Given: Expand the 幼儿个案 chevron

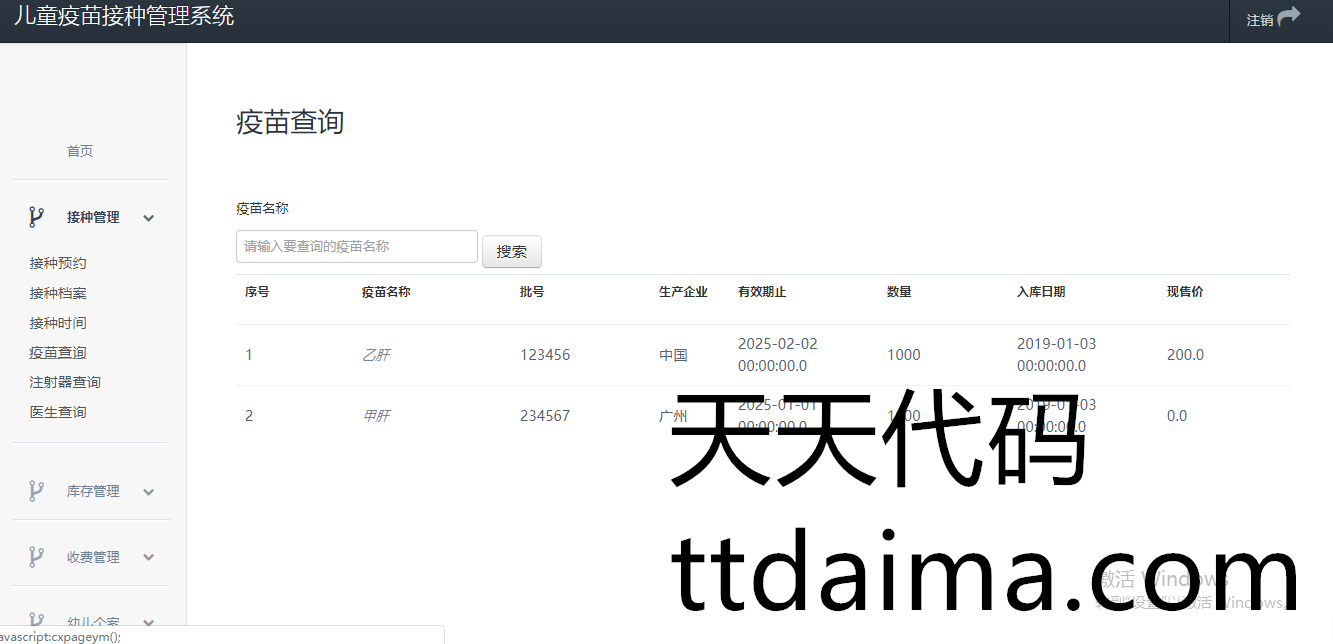Looking at the screenshot, I should coord(149,622).
